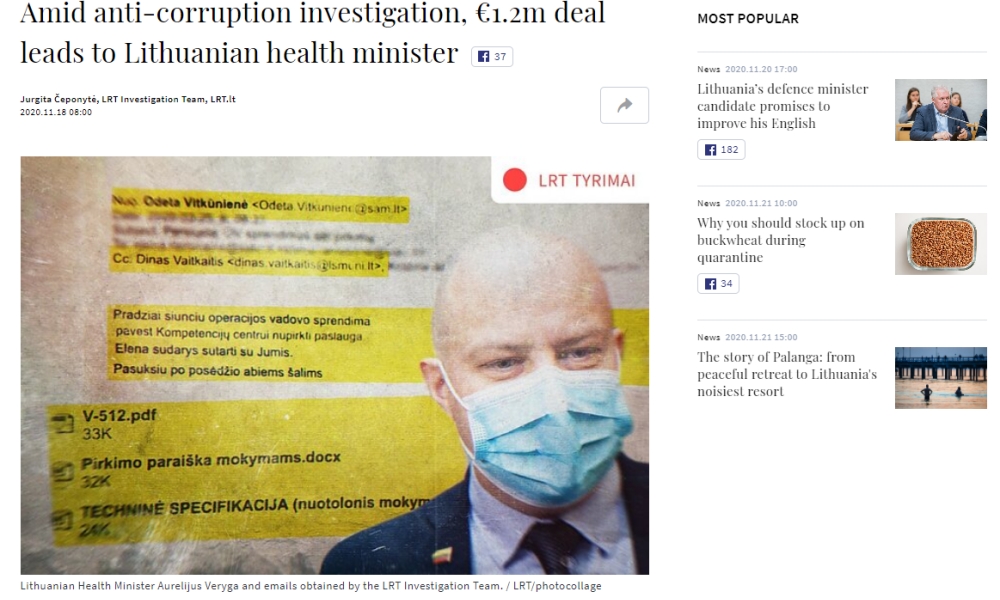Click the red LRT TYRIMAI record dot

[x=514, y=180]
